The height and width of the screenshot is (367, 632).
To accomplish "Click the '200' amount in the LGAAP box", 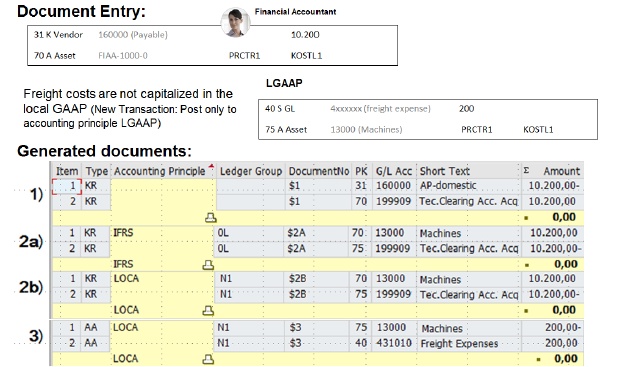I will [466, 109].
